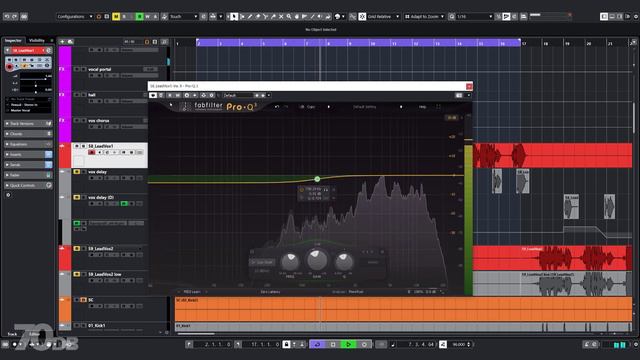Bypass the Pro-Q 3 plugin power button
640x360 pixels.
click(153, 95)
